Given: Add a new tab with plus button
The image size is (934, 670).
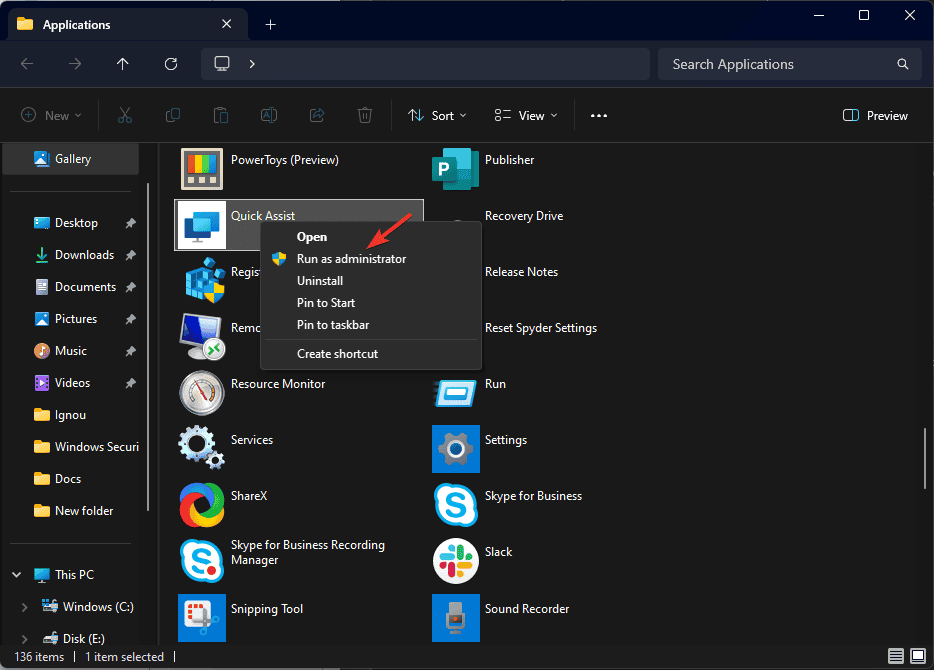Looking at the screenshot, I should tap(270, 24).
